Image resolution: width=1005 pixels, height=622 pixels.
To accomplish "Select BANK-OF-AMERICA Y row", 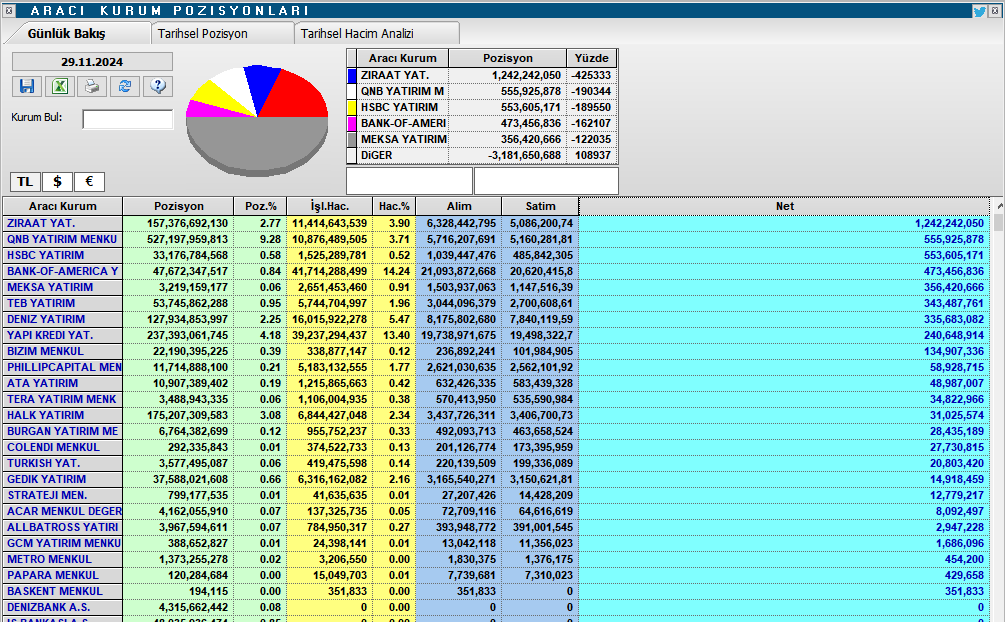I will click(496, 271).
